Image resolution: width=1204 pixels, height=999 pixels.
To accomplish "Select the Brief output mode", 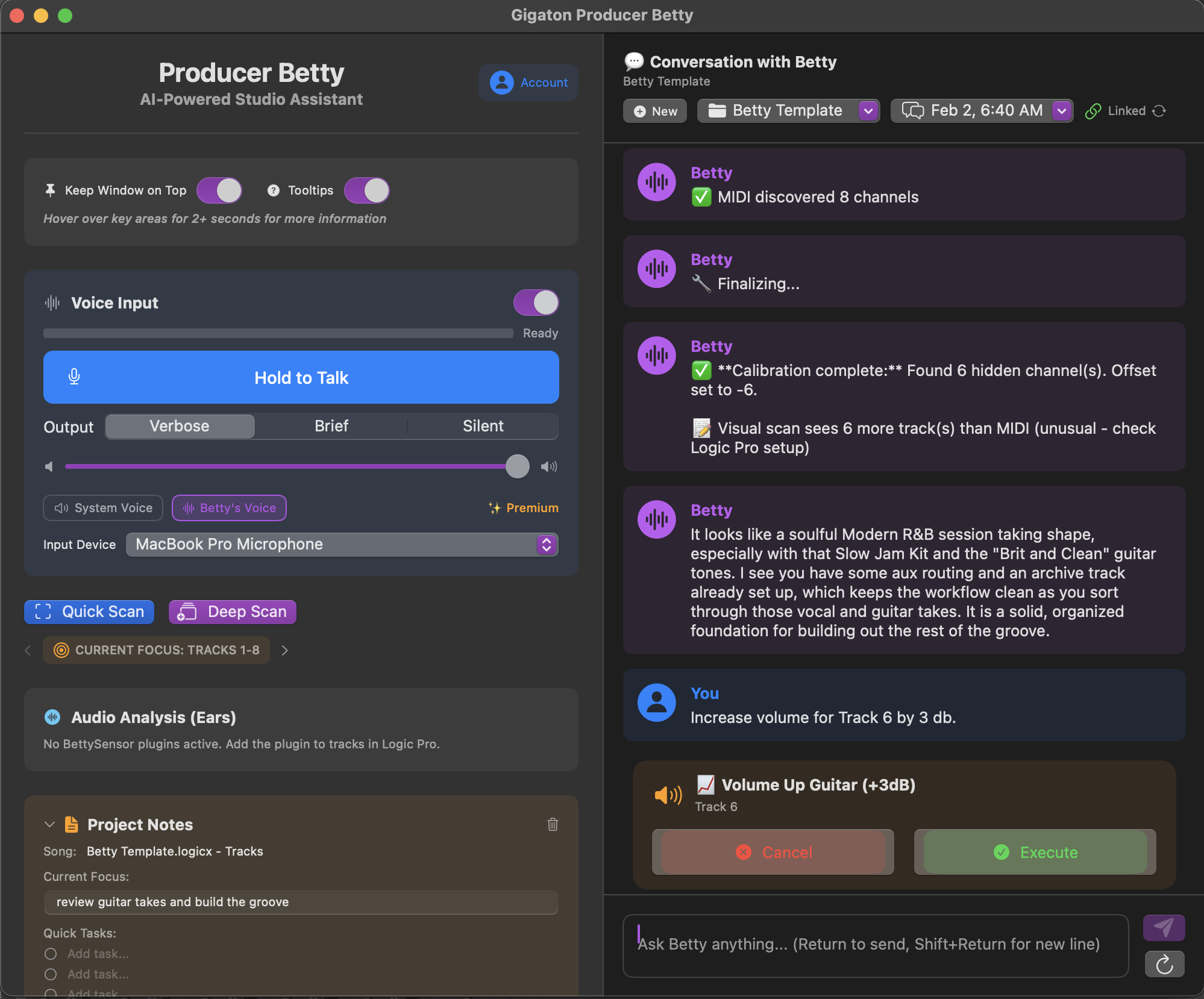I will coord(331,426).
